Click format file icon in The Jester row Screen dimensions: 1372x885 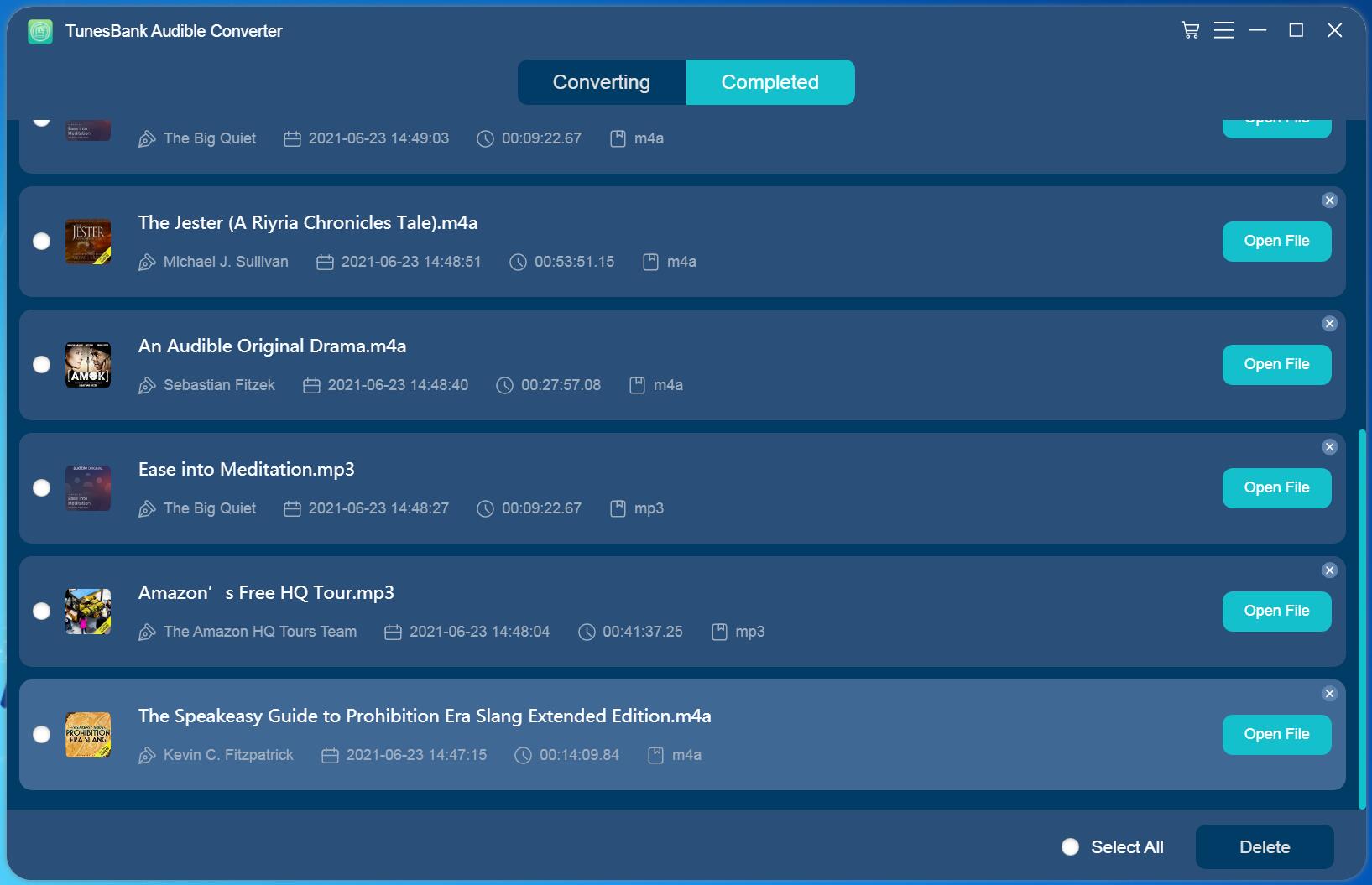(x=650, y=263)
